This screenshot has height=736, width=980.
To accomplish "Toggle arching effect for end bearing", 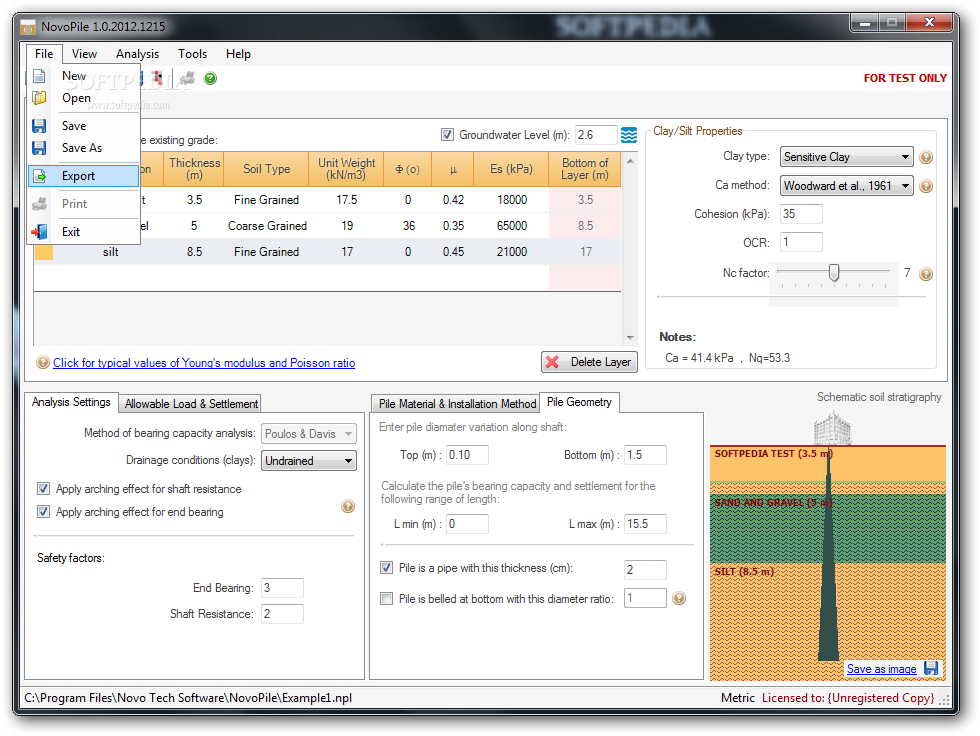I will tap(43, 512).
